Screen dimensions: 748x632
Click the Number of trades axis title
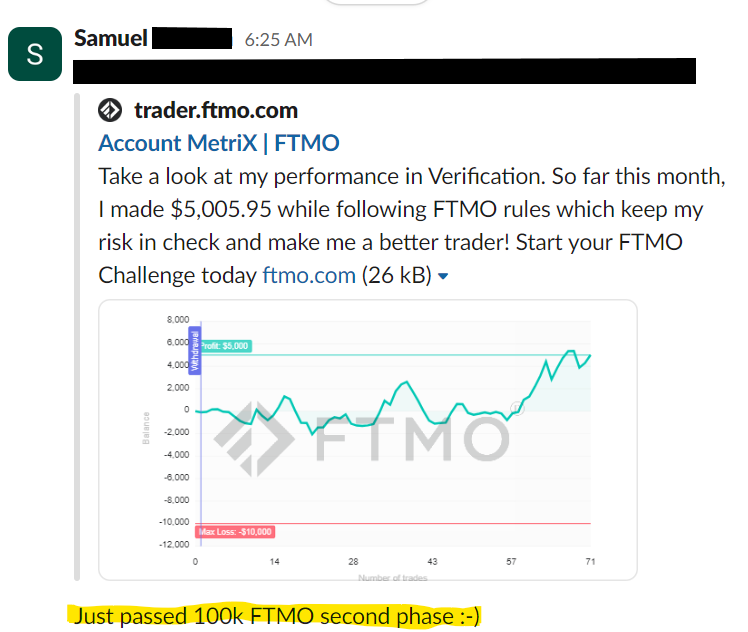point(393,578)
